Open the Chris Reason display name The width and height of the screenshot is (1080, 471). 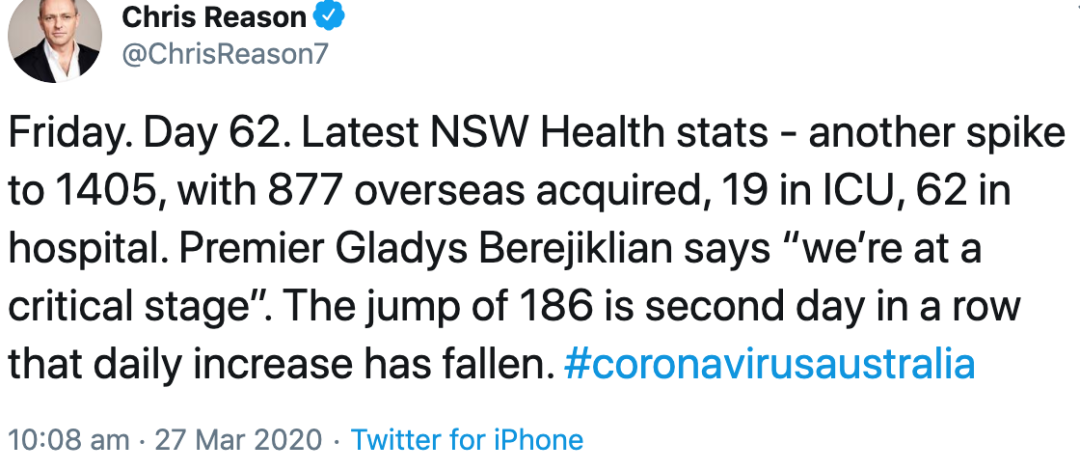[x=214, y=17]
